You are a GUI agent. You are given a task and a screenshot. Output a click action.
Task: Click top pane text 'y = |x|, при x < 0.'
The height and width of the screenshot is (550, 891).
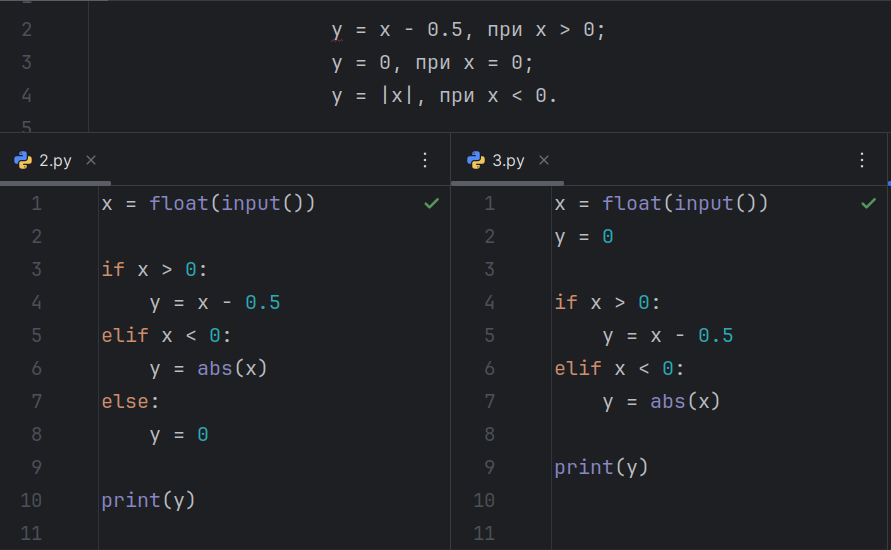pos(444,95)
